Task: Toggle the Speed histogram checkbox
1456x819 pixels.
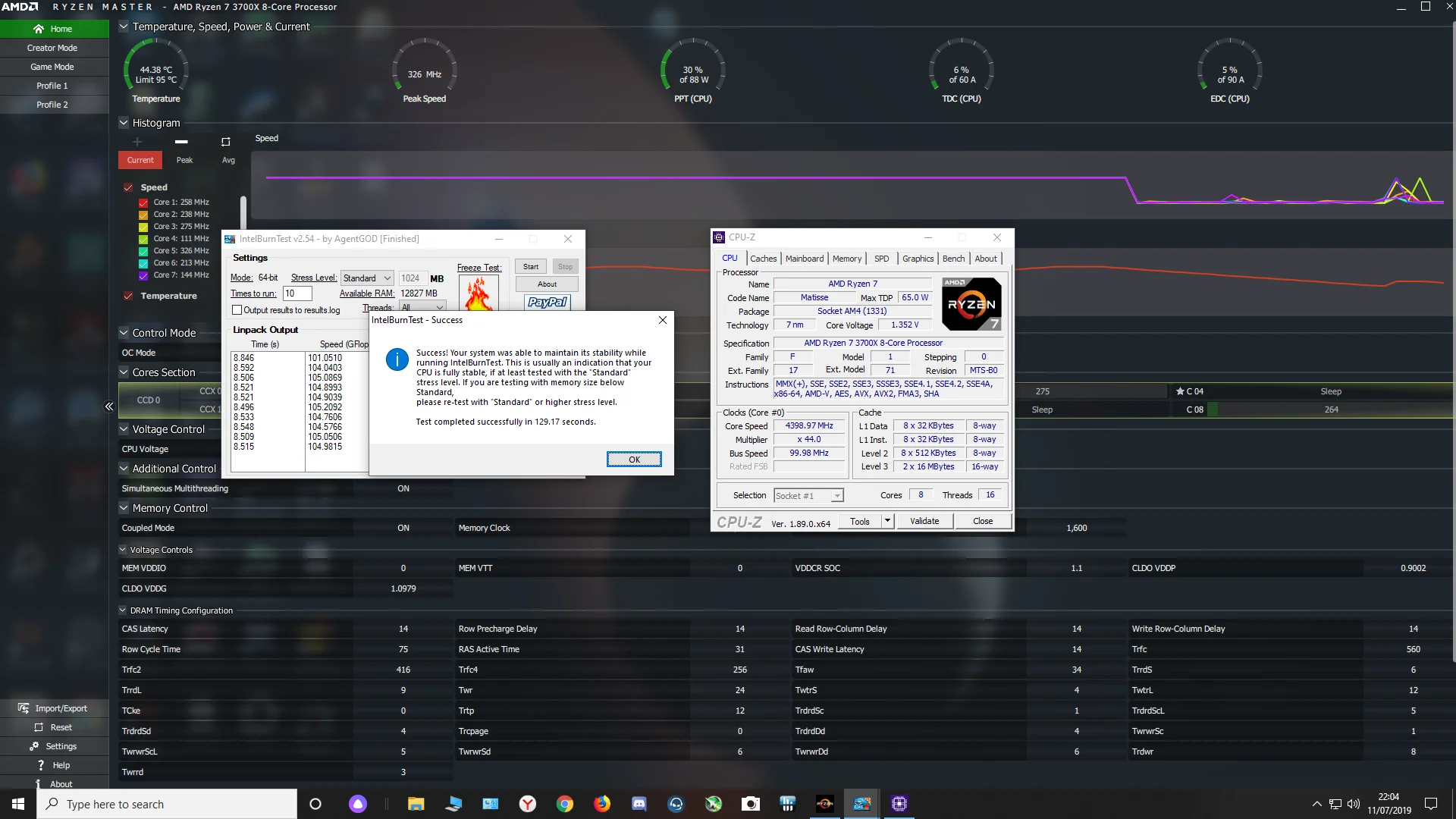Action: click(128, 187)
